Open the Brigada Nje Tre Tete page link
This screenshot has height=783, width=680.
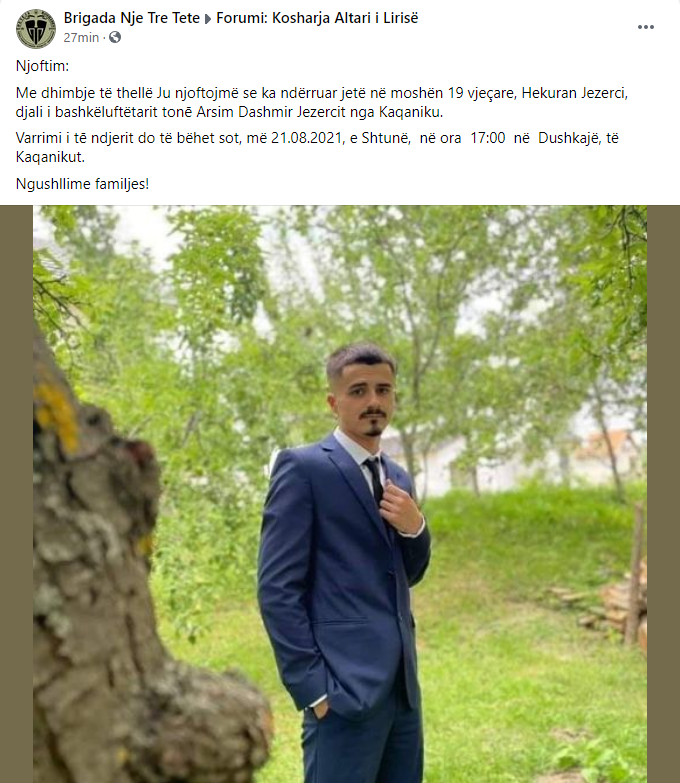pos(131,18)
